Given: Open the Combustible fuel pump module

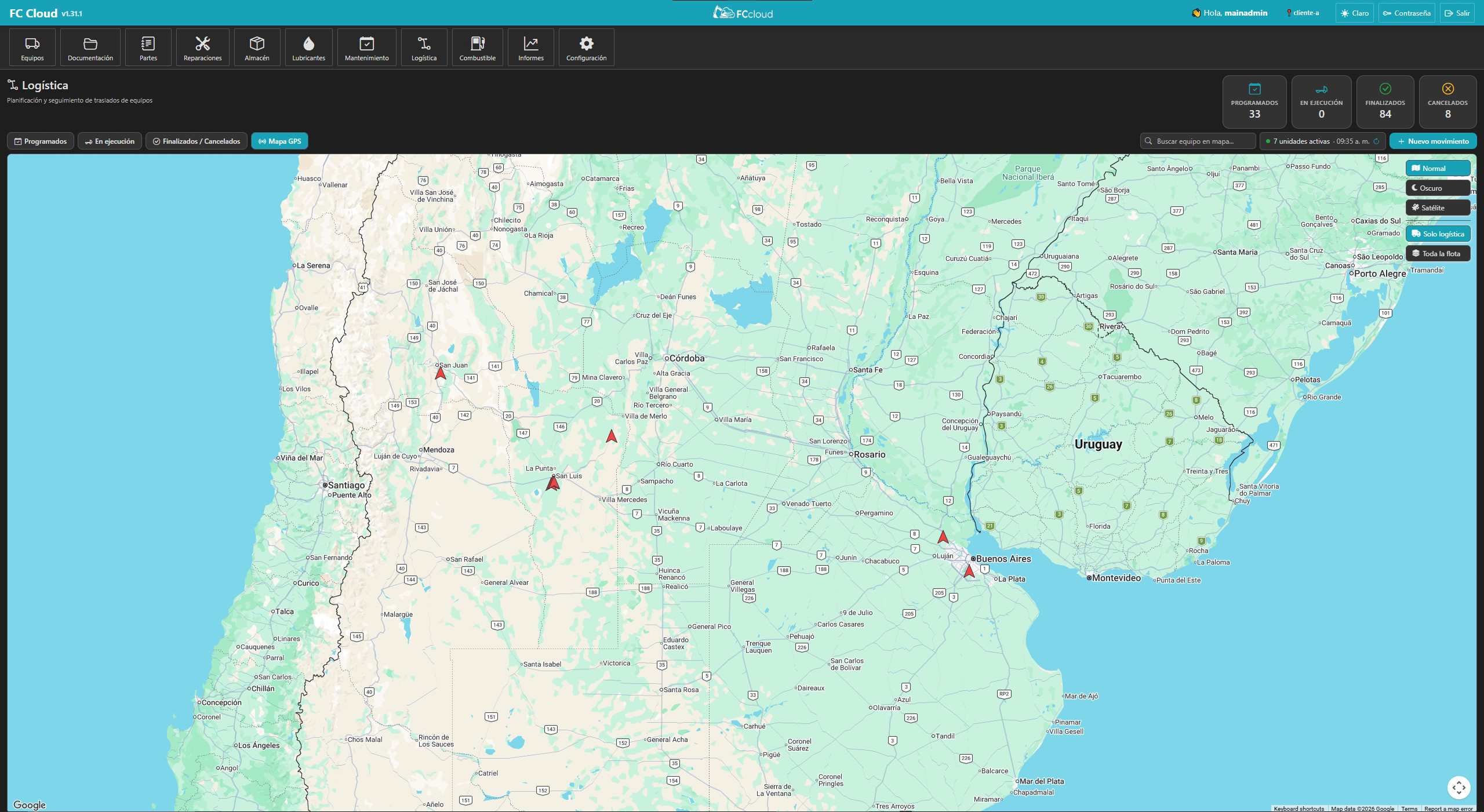Looking at the screenshot, I should coord(478,48).
